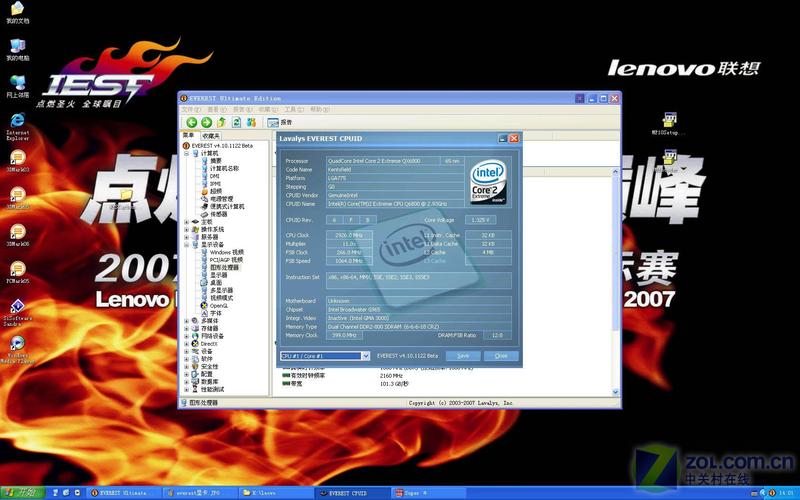Switch to Super π taskbar button
This screenshot has width=800, height=500.
pos(427,493)
